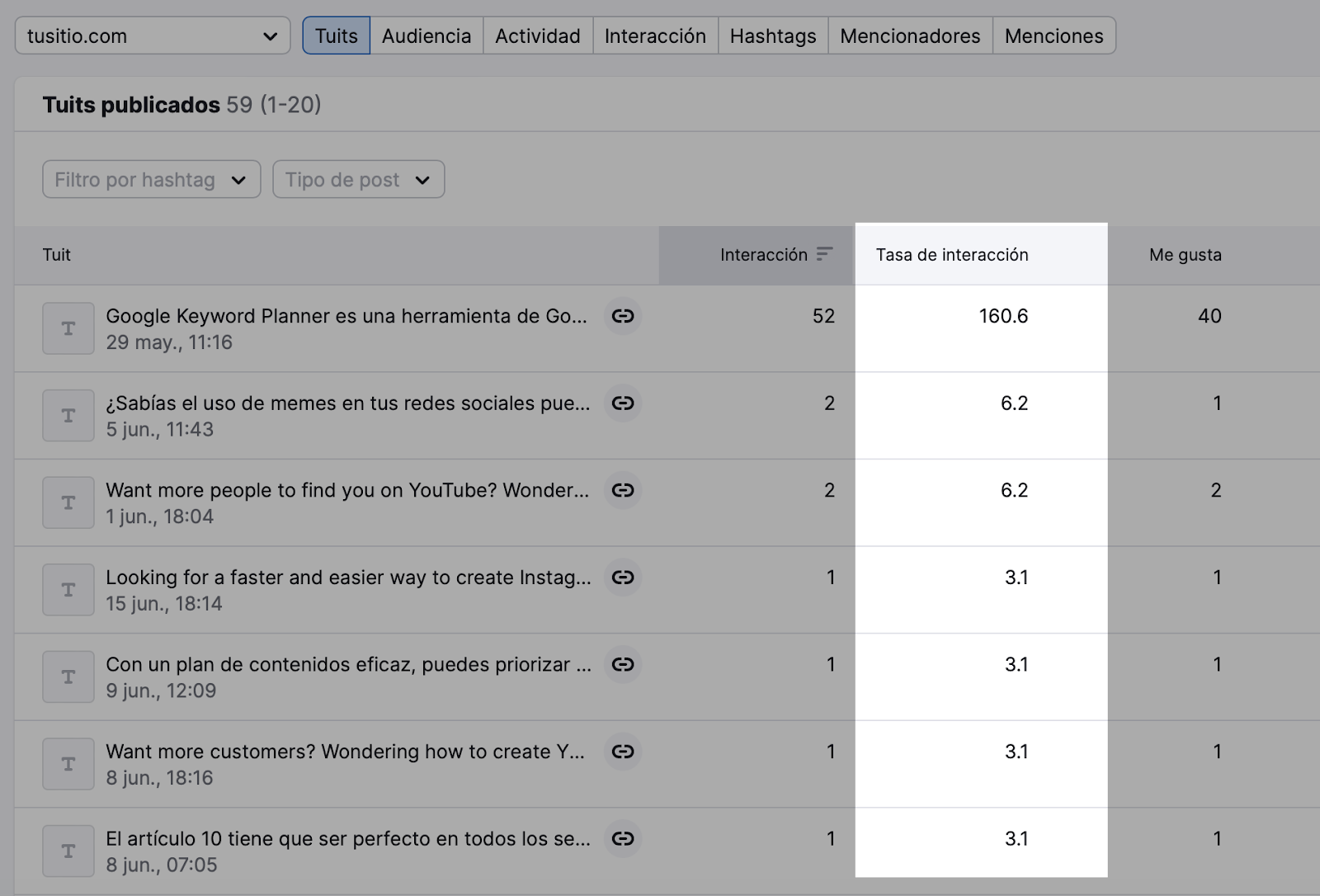1320x896 pixels.
Task: Open tweet 'Con un plan de contenidos eficaz'
Action: point(348,664)
